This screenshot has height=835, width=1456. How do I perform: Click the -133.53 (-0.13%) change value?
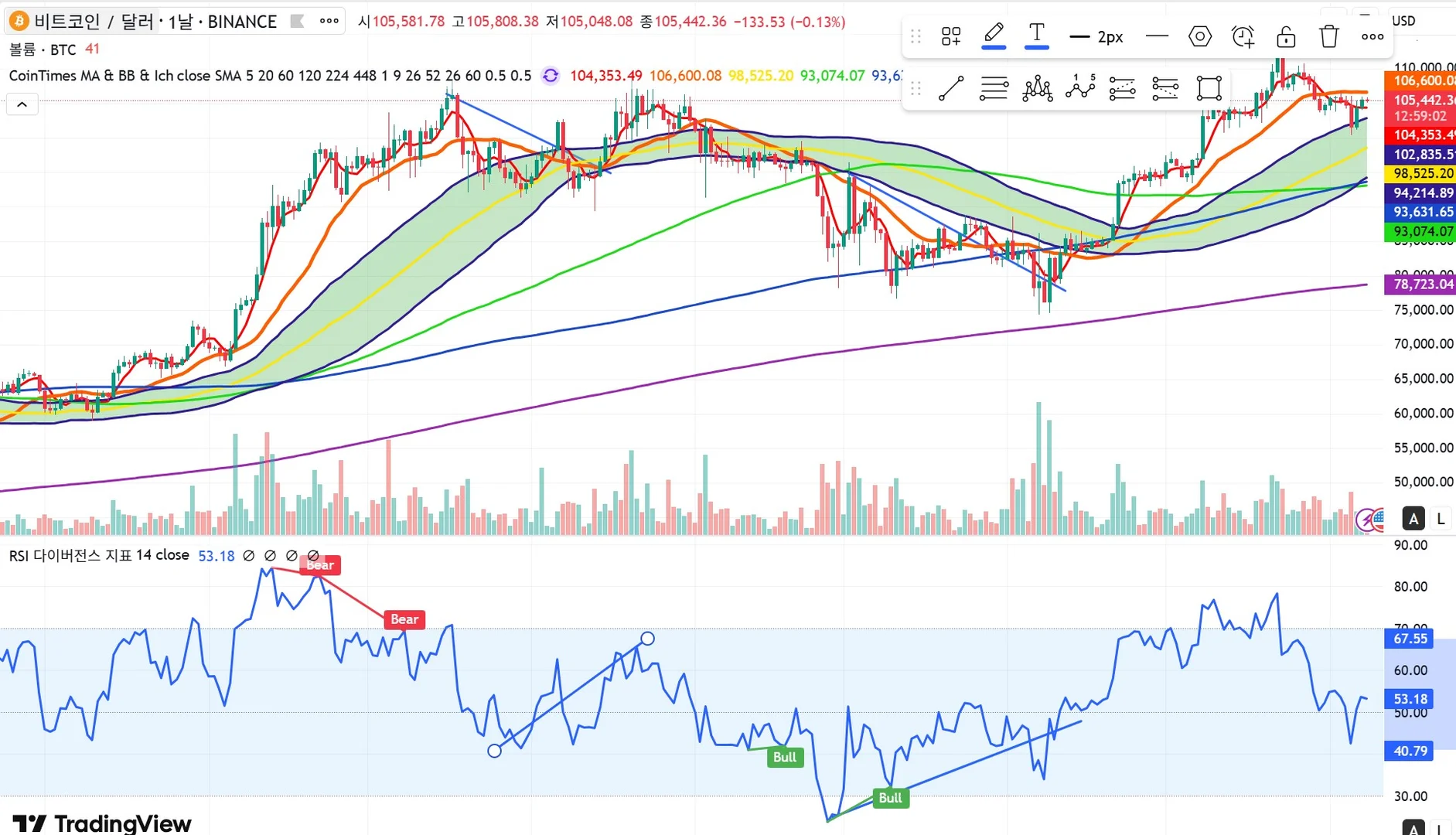tap(789, 22)
